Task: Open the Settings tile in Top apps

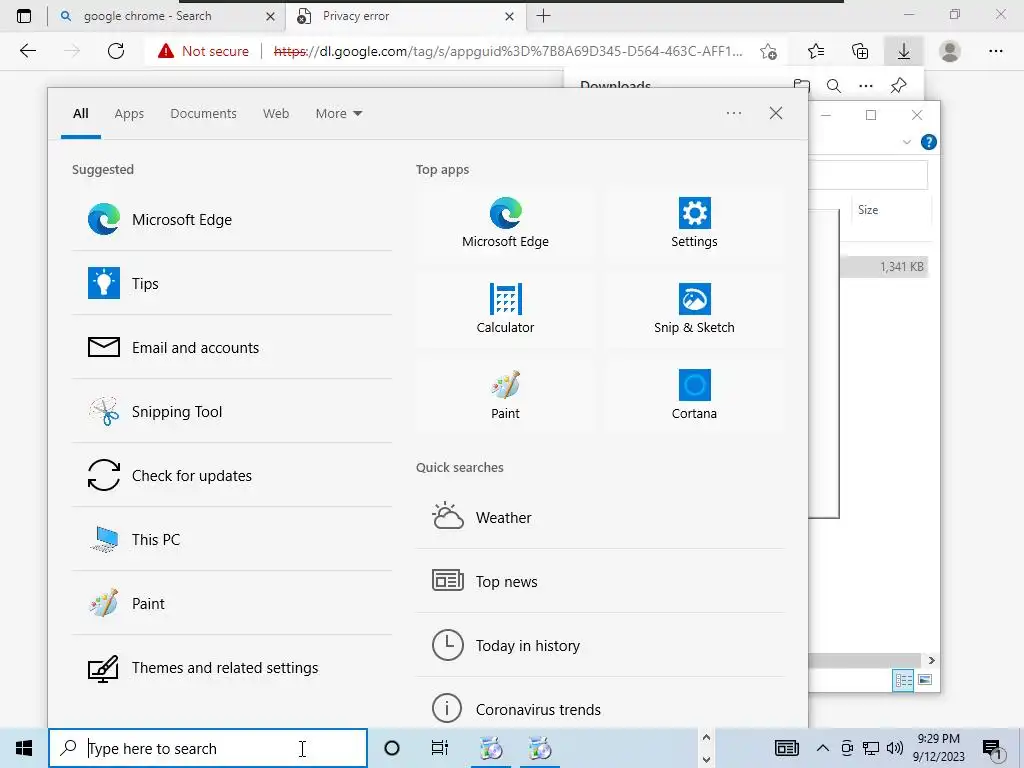Action: click(694, 223)
